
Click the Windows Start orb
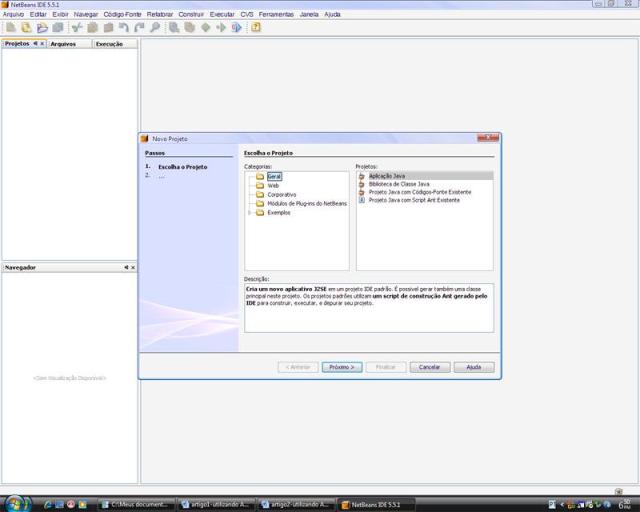(17, 502)
